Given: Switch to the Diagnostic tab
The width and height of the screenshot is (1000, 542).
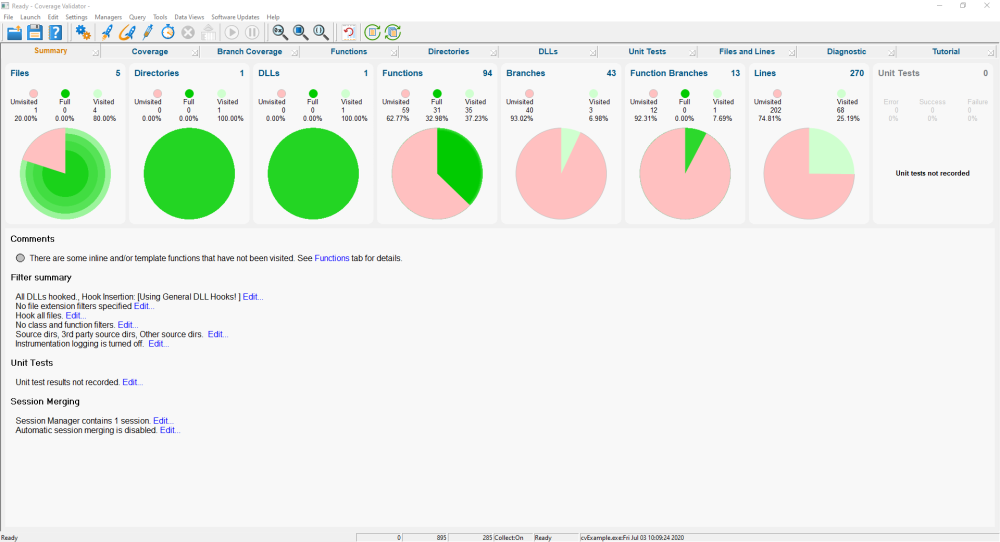Looking at the screenshot, I should pyautogui.click(x=846, y=52).
